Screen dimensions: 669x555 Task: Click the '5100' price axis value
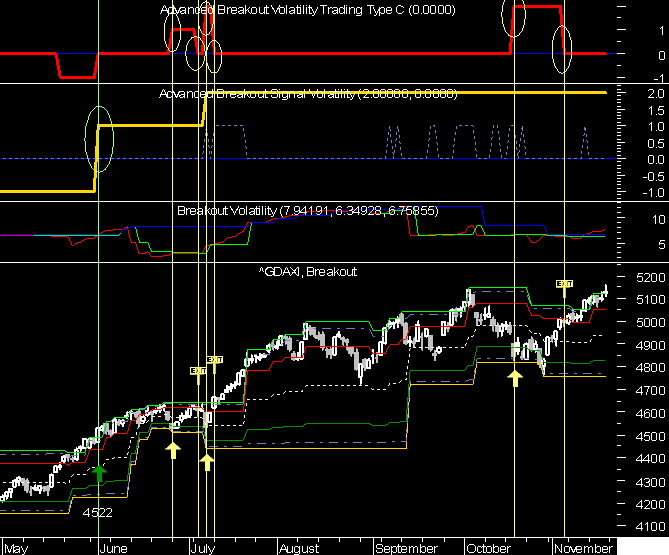click(x=651, y=300)
